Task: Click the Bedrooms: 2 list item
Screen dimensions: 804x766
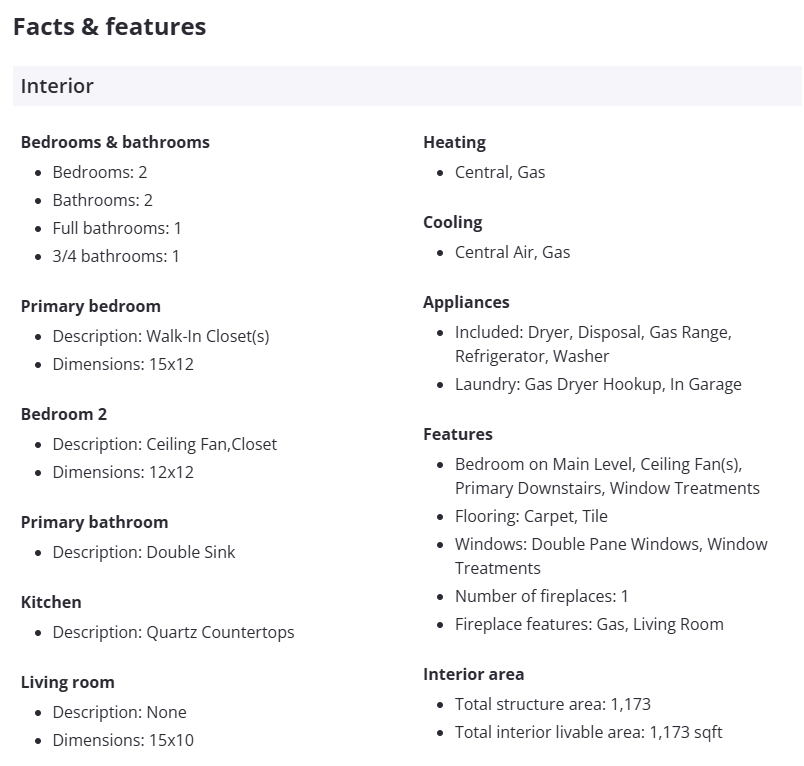Action: (x=100, y=172)
